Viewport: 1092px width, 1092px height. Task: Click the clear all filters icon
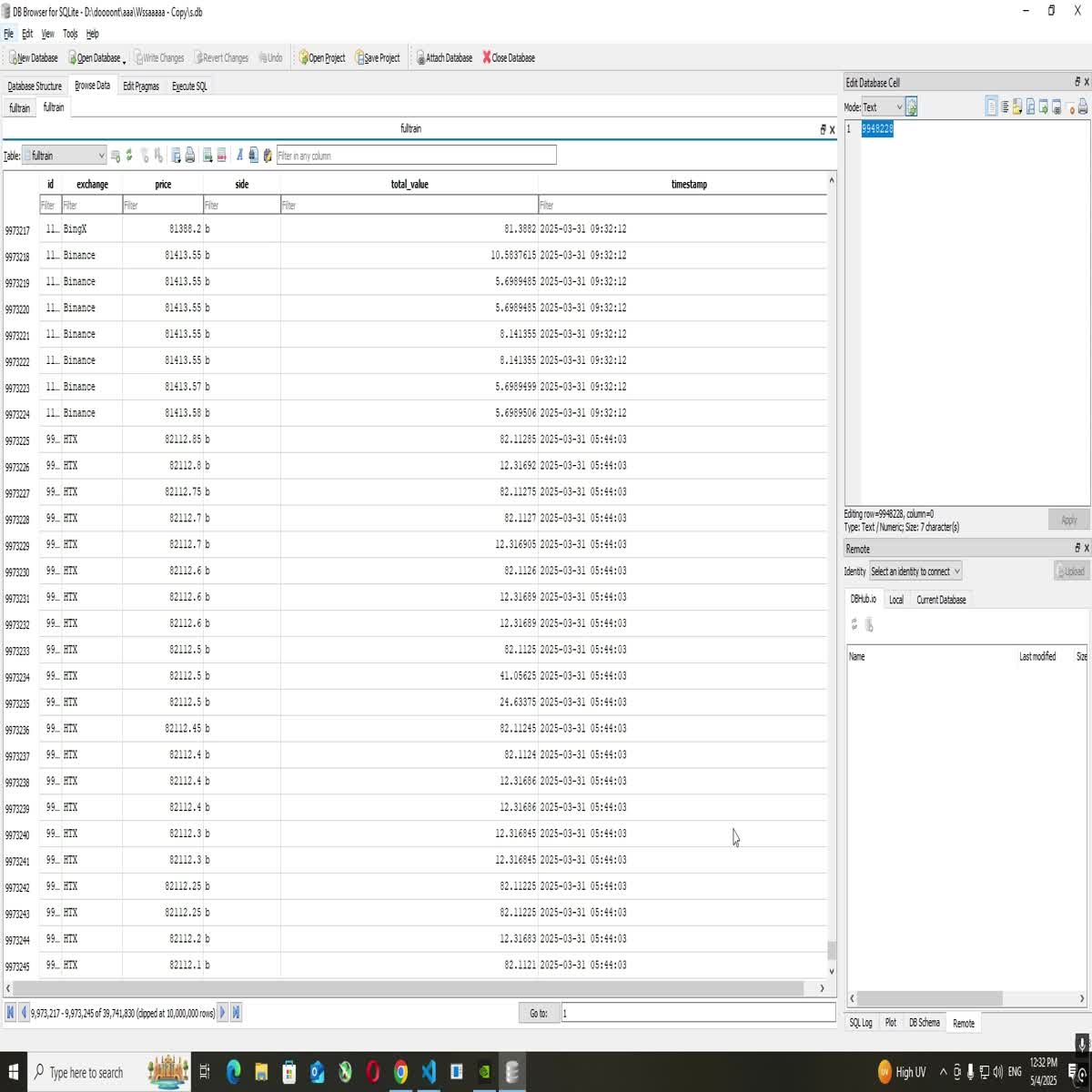144,156
